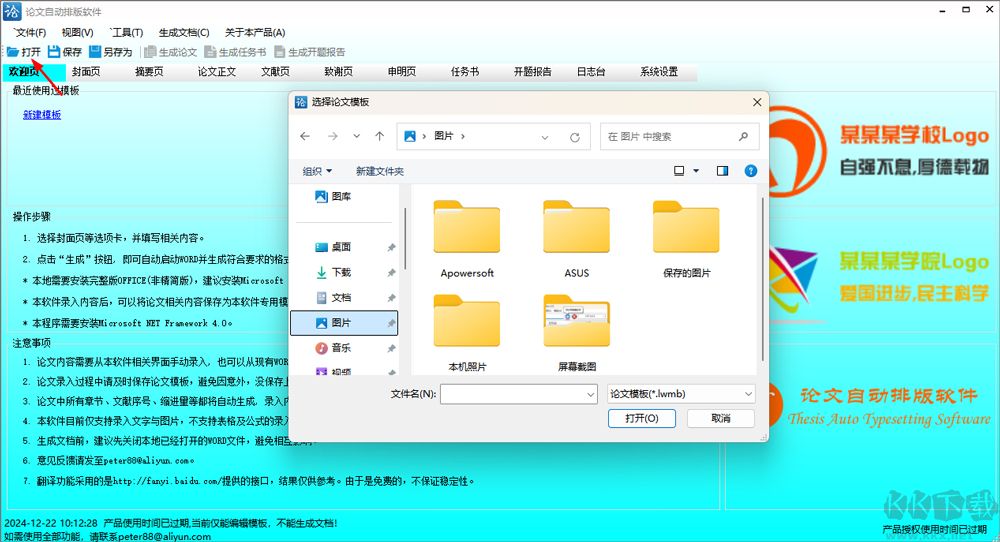Open the 组织 dropdown menu
The width and height of the screenshot is (1000, 542).
point(317,171)
